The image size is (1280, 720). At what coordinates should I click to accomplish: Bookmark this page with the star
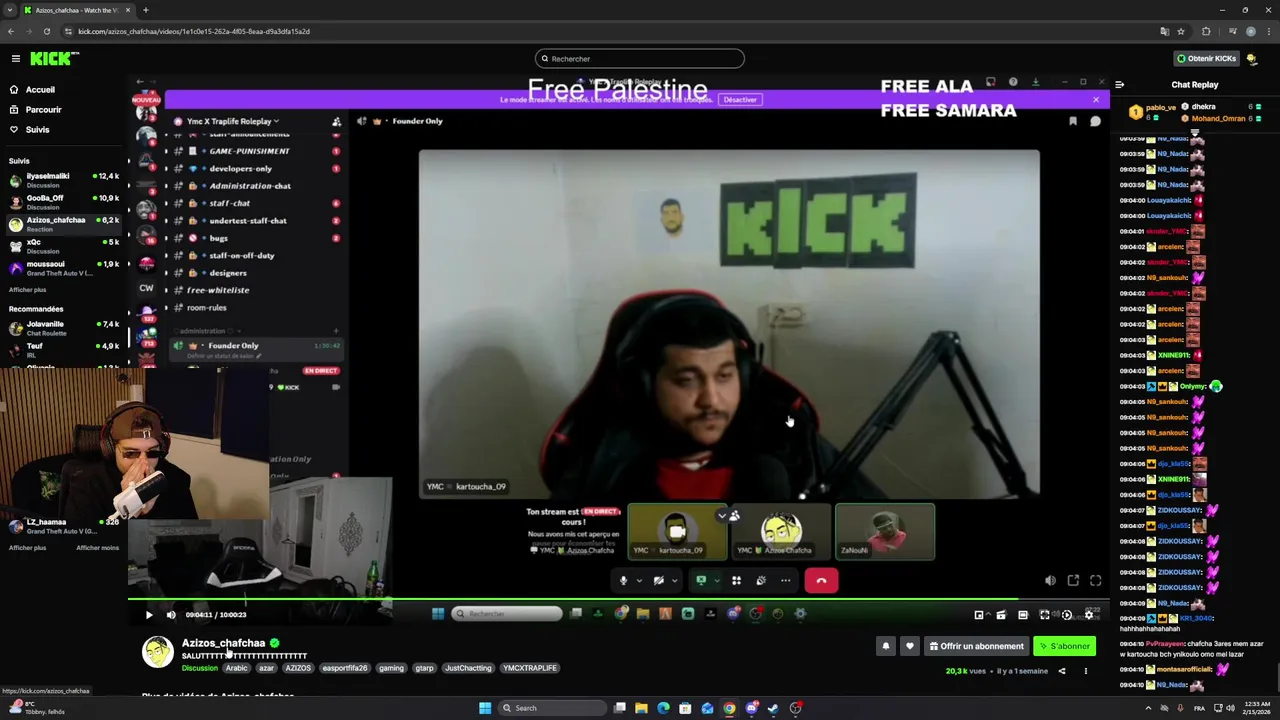tap(1181, 31)
